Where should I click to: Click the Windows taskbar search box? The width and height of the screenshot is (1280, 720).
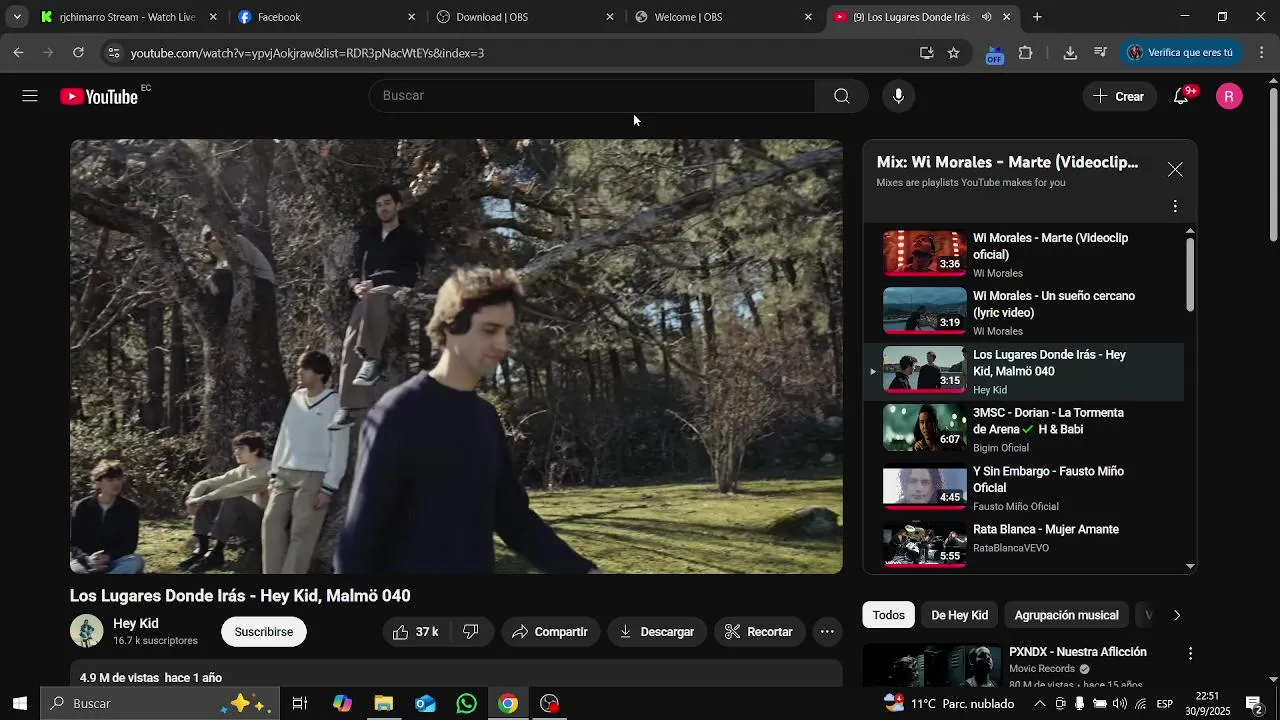pyautogui.click(x=158, y=704)
